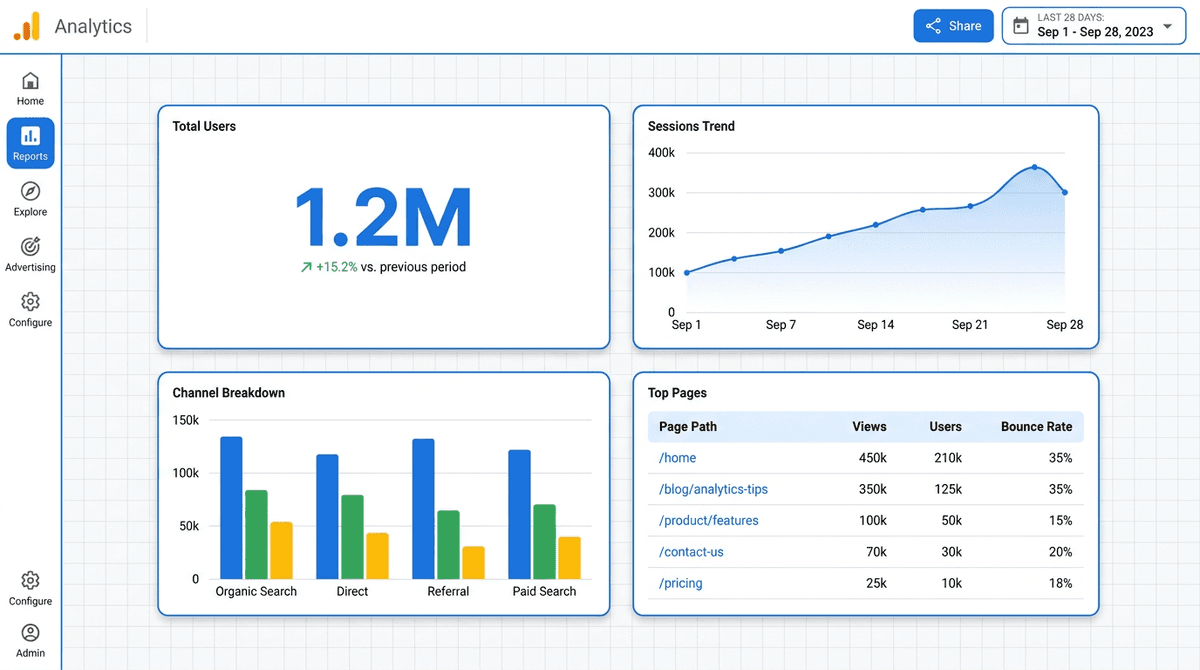The height and width of the screenshot is (670, 1200).
Task: Click the Sep 1 data point on Sessions Trend
Action: (686, 272)
